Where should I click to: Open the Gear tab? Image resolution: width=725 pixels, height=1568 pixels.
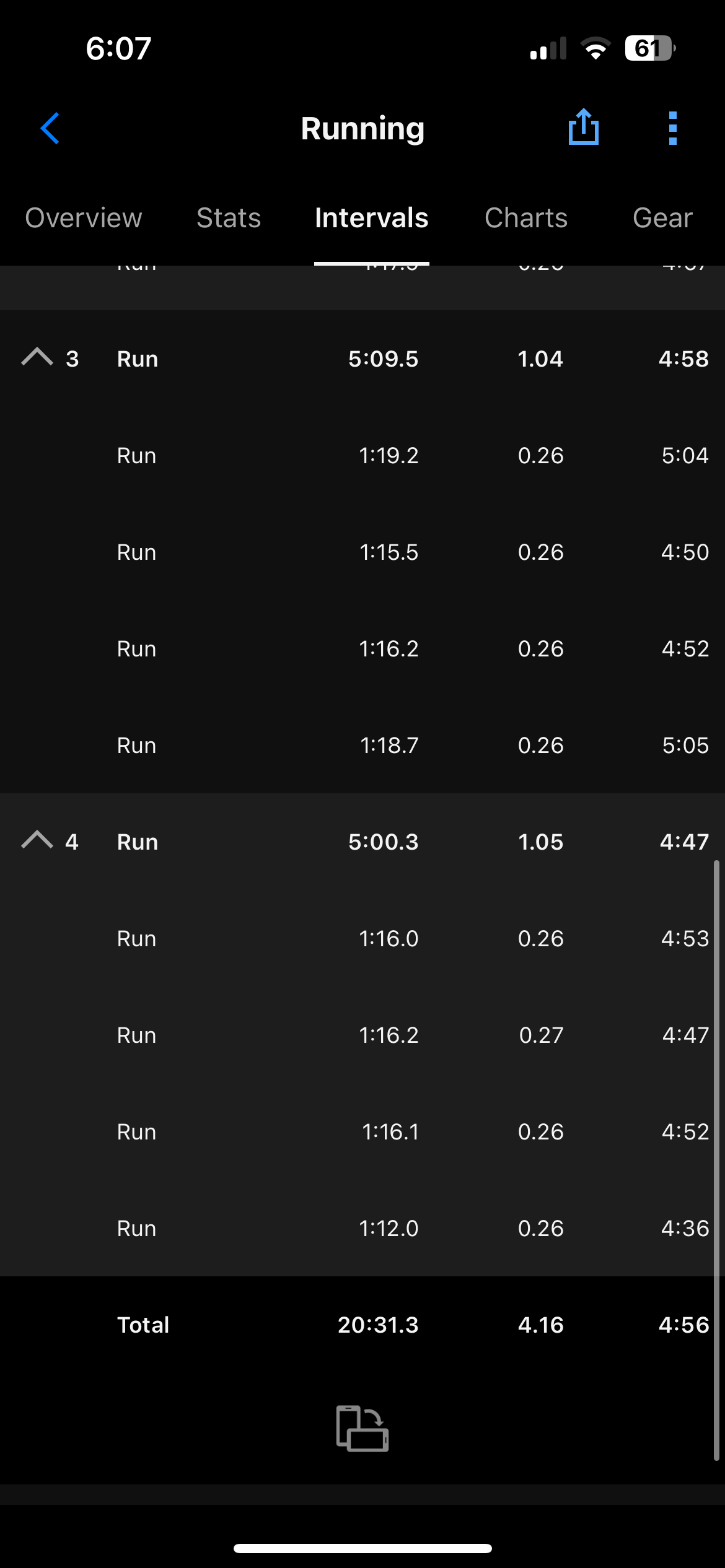click(662, 218)
